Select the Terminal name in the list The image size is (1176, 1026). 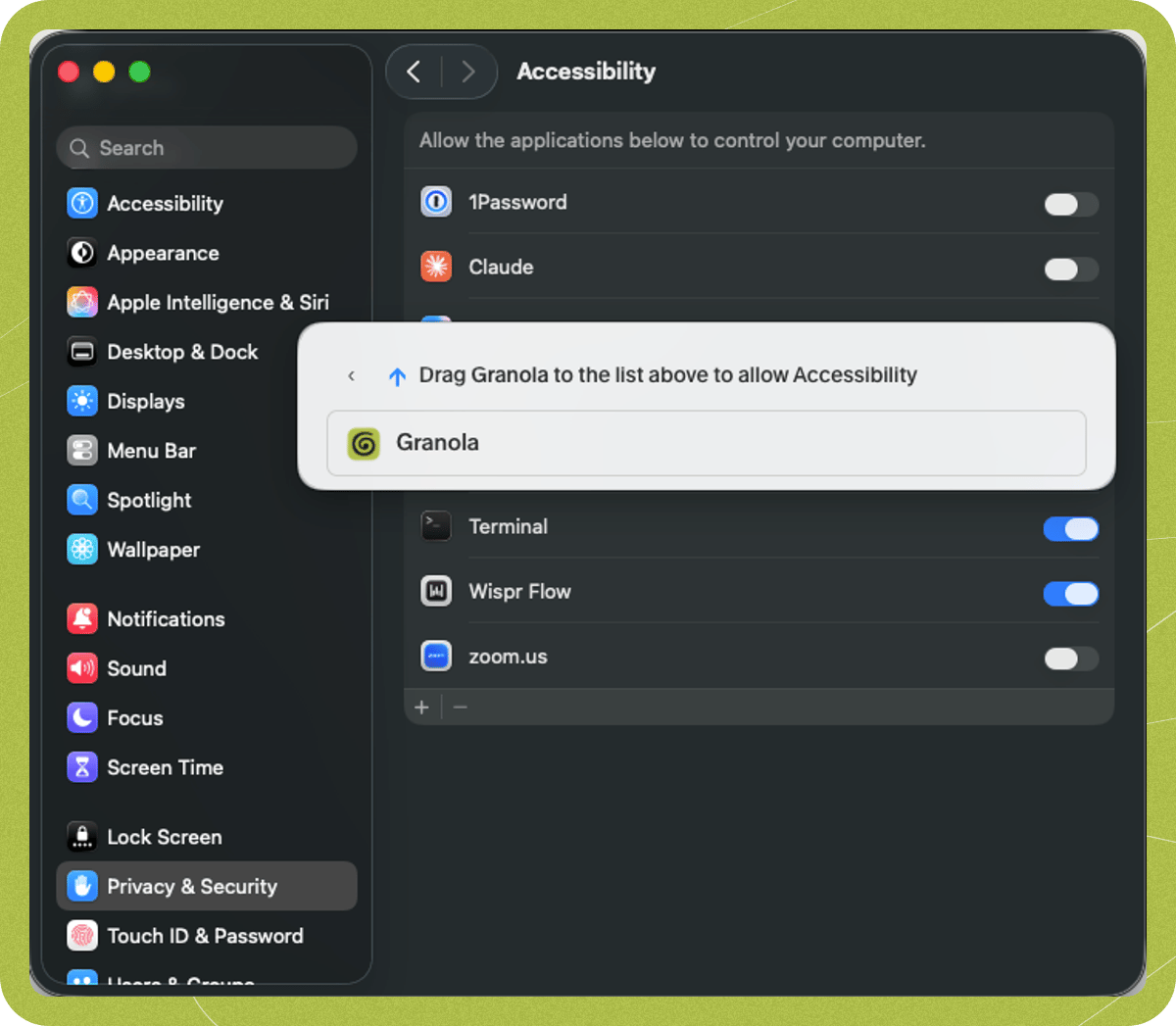point(508,526)
